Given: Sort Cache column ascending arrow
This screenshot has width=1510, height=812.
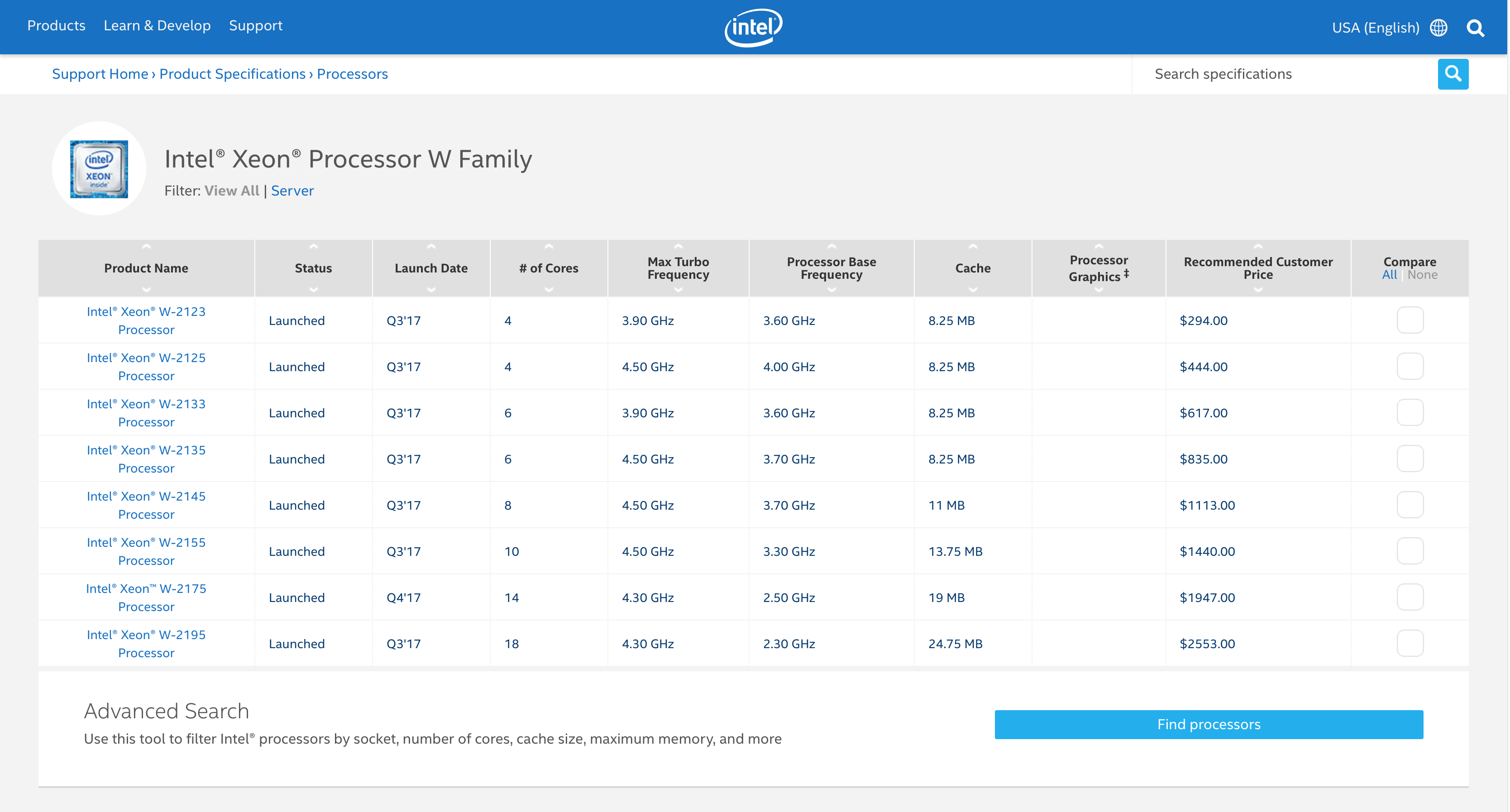Looking at the screenshot, I should click(x=972, y=247).
